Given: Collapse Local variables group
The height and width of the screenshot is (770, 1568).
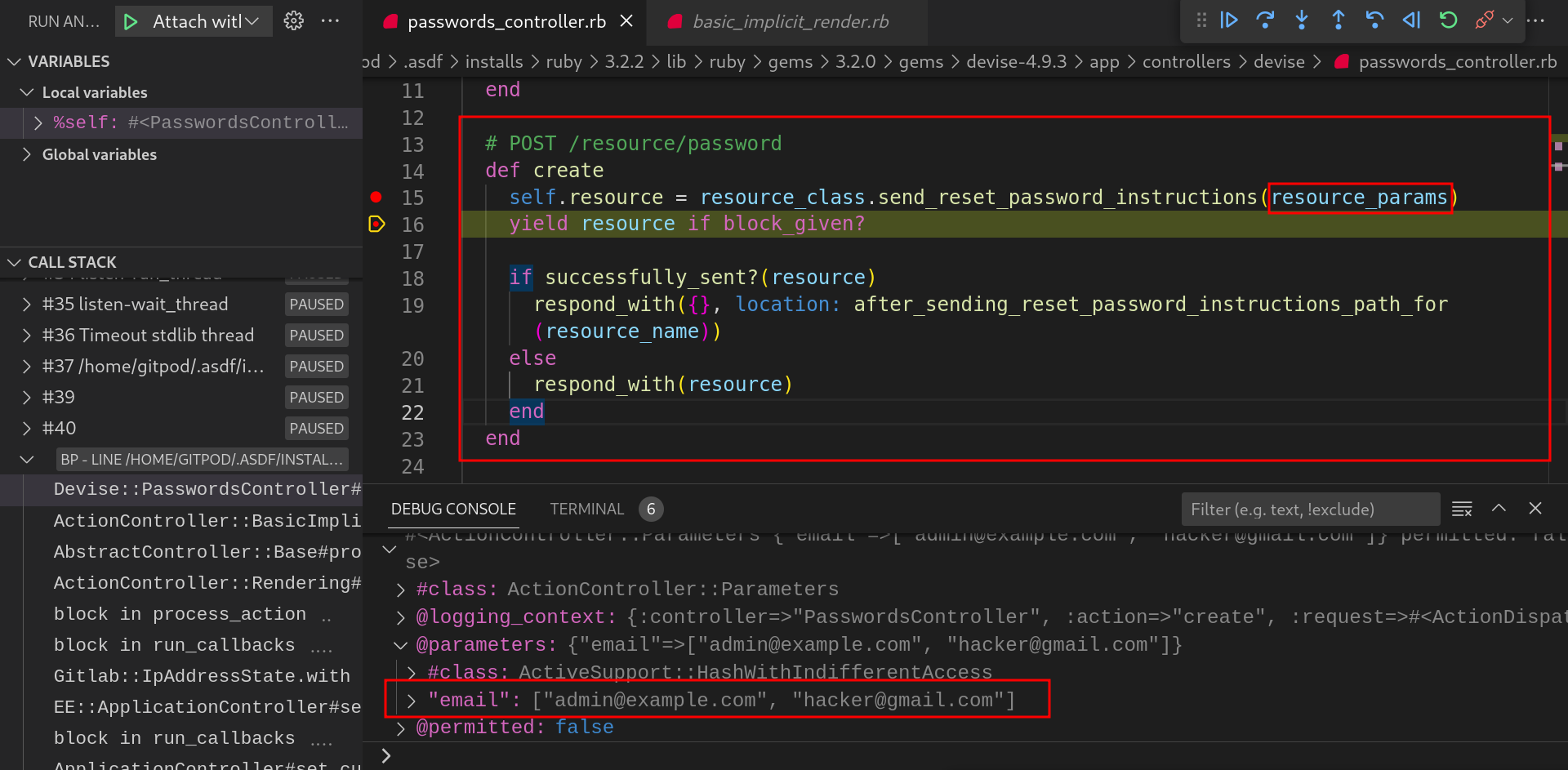Looking at the screenshot, I should point(27,92).
